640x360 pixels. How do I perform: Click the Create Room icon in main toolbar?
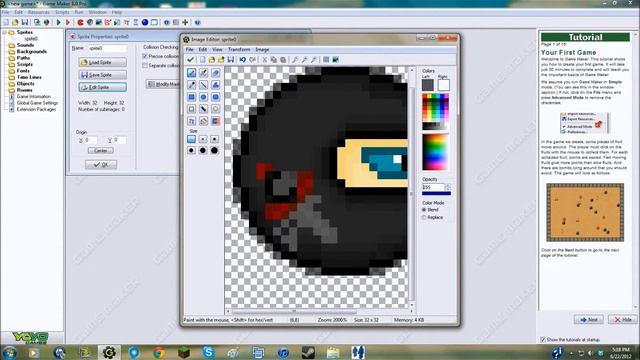(154, 22)
